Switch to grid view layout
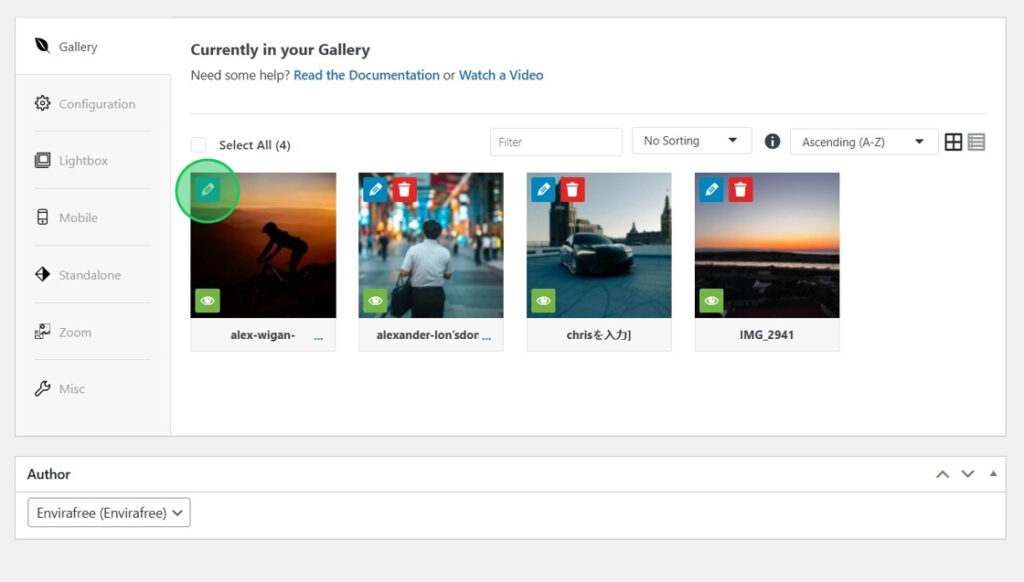Screen dimensions: 1024x582 click(x=953, y=142)
